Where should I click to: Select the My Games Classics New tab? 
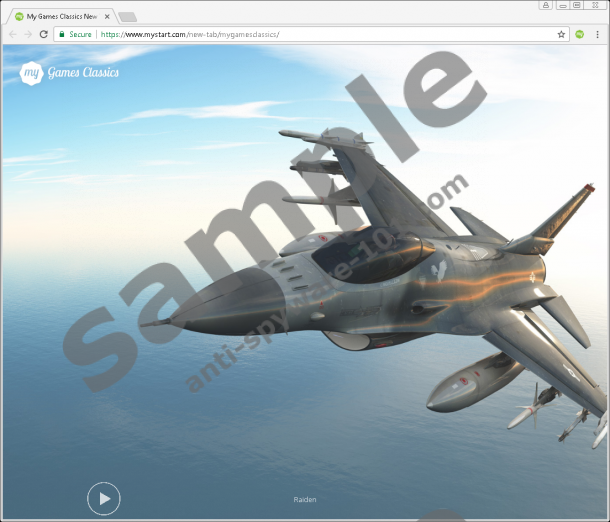pyautogui.click(x=62, y=16)
